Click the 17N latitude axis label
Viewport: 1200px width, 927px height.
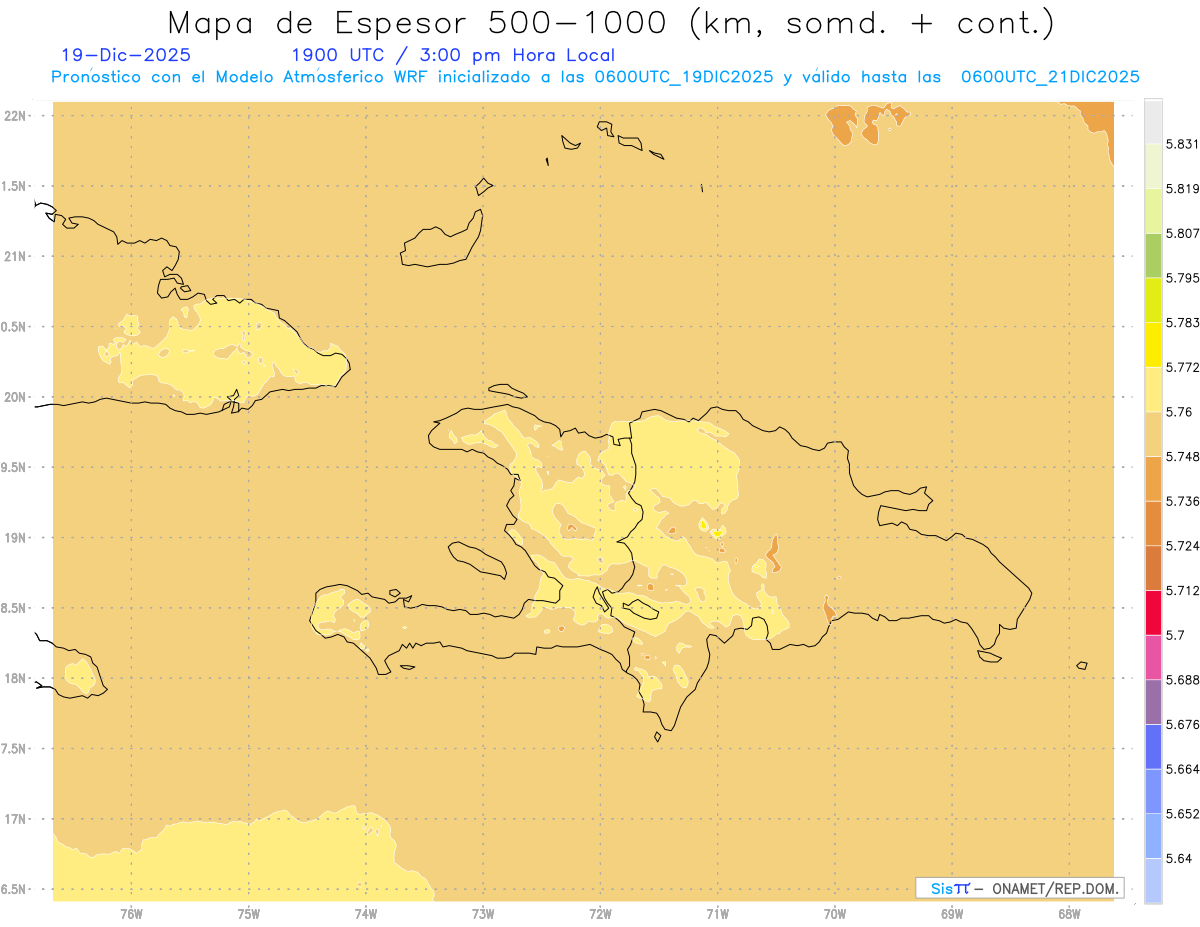[16, 819]
